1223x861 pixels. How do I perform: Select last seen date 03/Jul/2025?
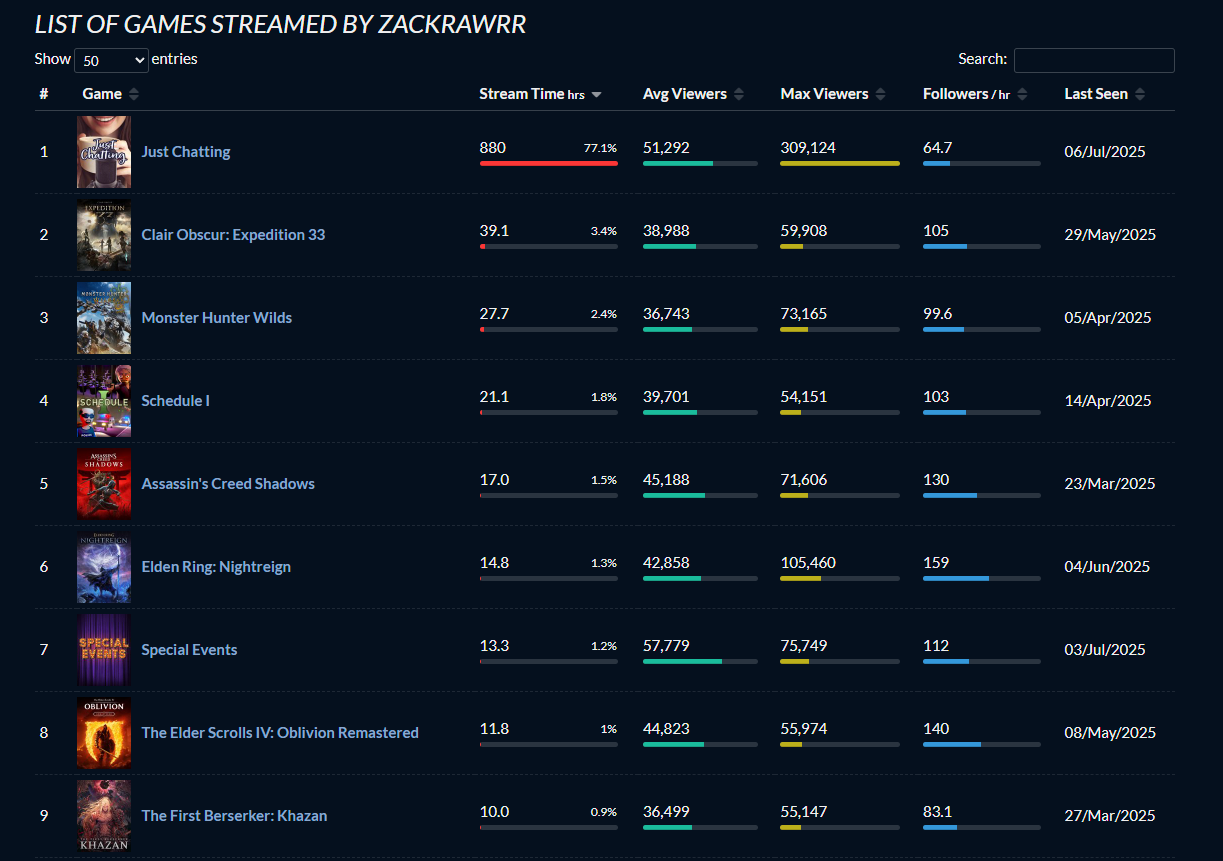1105,650
